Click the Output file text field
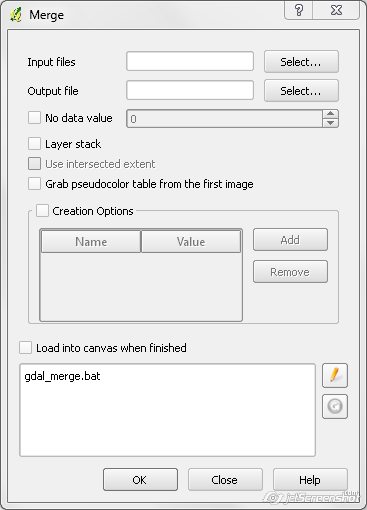The width and height of the screenshot is (367, 510). (190, 90)
